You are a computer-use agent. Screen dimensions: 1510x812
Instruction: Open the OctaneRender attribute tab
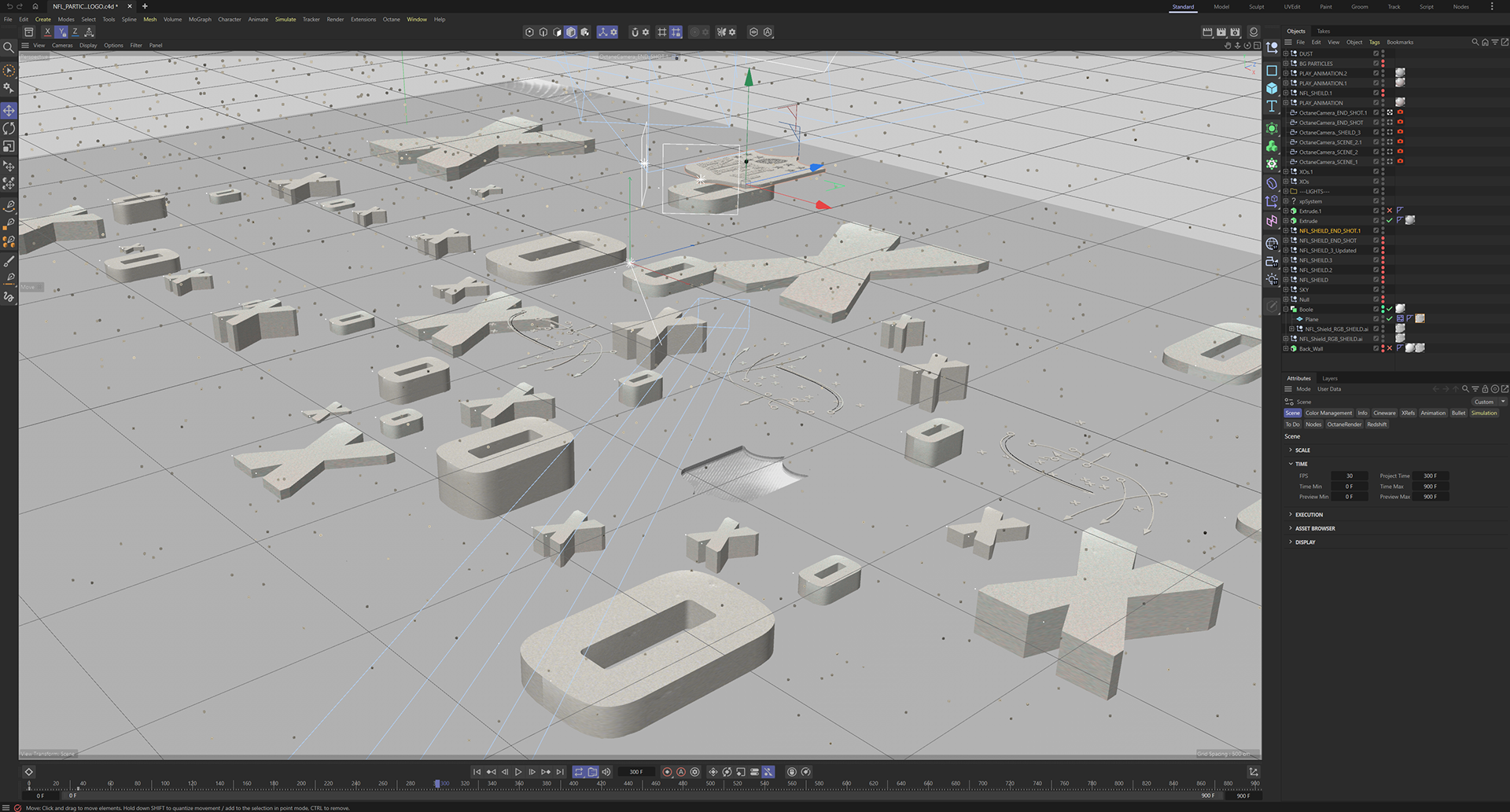1344,424
